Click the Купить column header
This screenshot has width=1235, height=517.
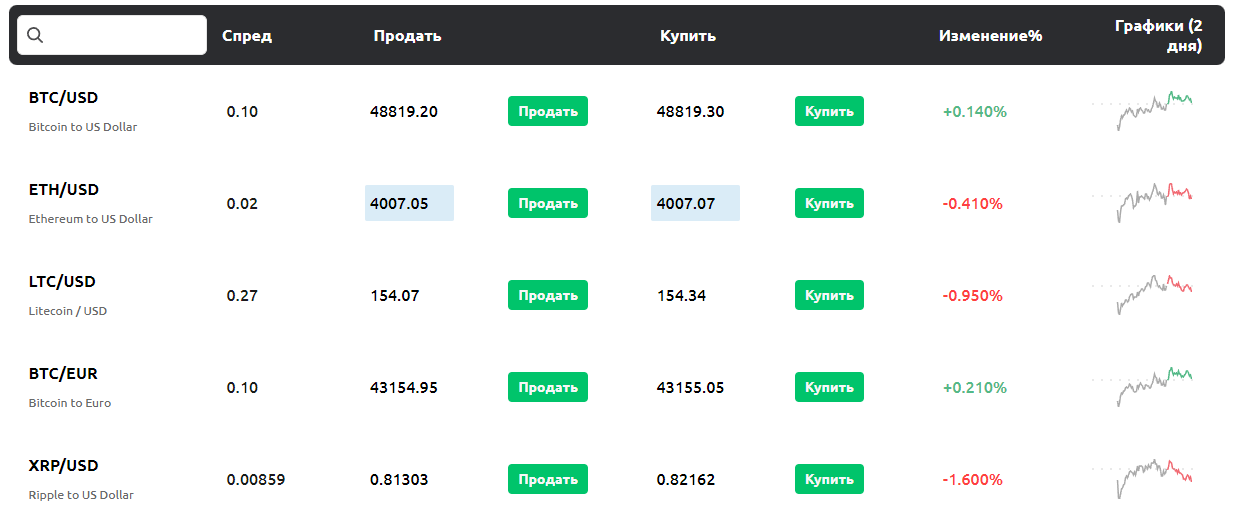click(x=688, y=36)
